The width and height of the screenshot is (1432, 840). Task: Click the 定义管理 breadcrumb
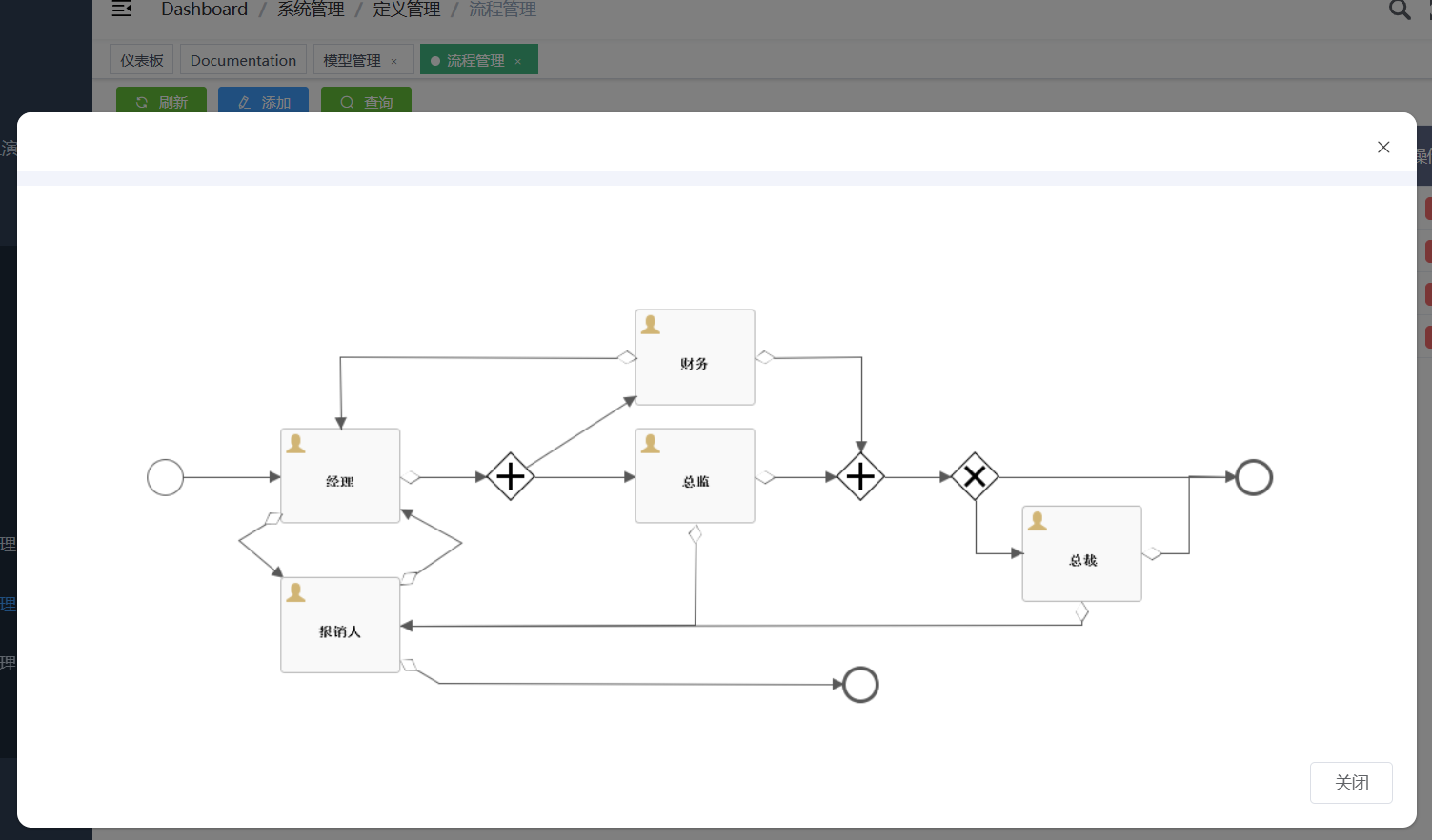(407, 10)
